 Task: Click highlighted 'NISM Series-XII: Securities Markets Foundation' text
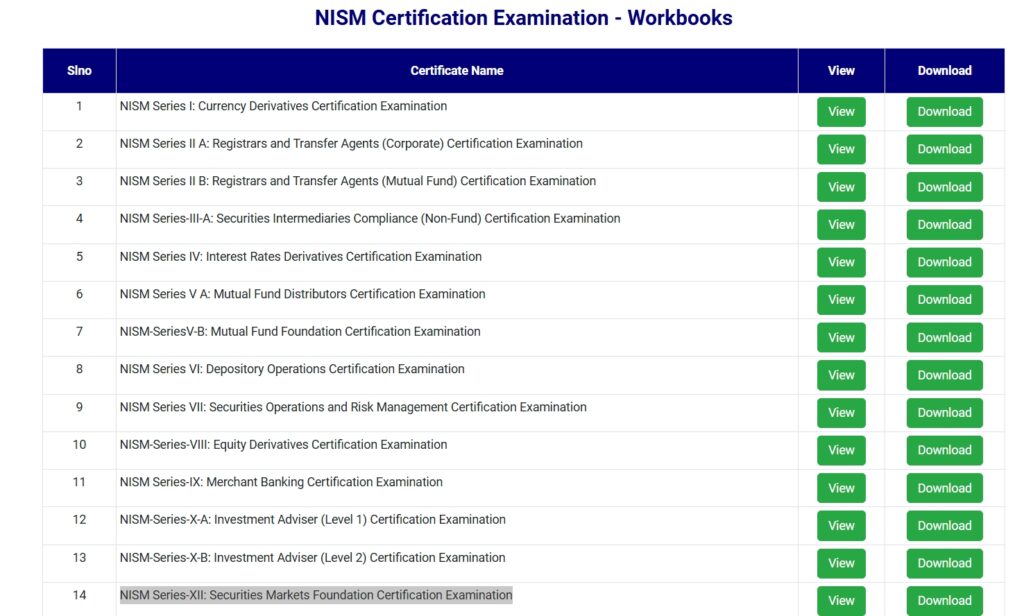click(316, 595)
